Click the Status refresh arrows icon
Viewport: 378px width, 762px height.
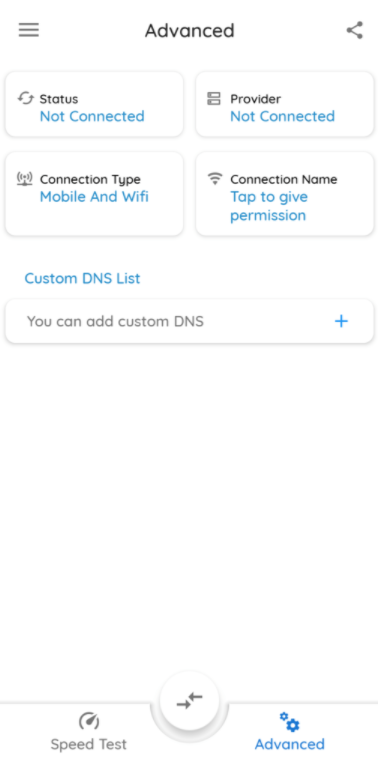[x=25, y=98]
